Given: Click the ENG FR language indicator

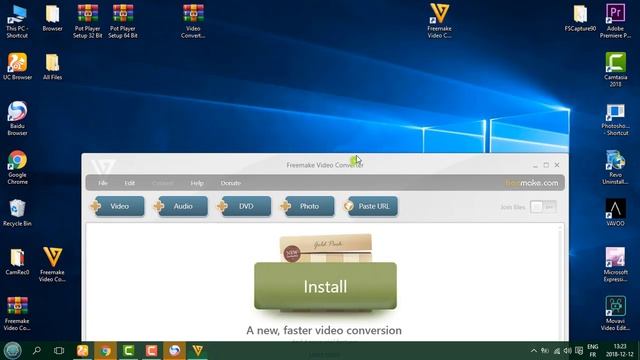Looking at the screenshot, I should point(593,351).
